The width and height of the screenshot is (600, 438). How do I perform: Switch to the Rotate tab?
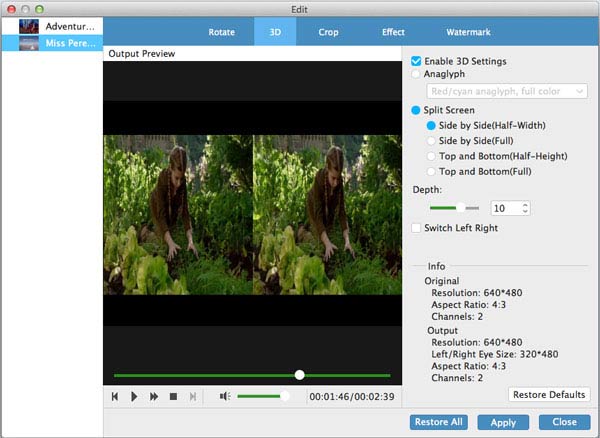(x=222, y=32)
